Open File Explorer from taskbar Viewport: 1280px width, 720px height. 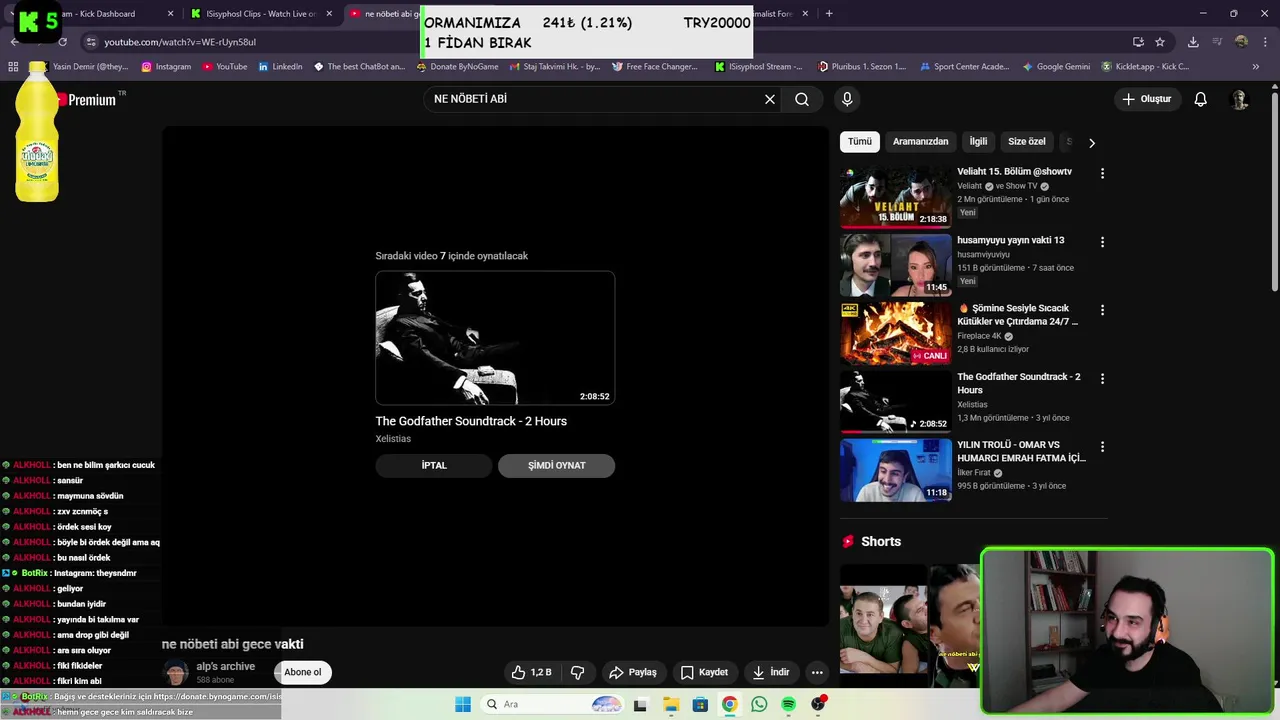[x=670, y=704]
